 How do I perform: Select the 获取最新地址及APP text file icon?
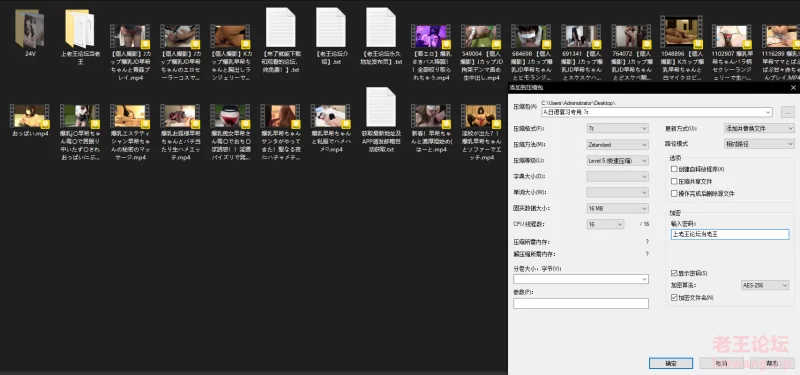coord(381,107)
